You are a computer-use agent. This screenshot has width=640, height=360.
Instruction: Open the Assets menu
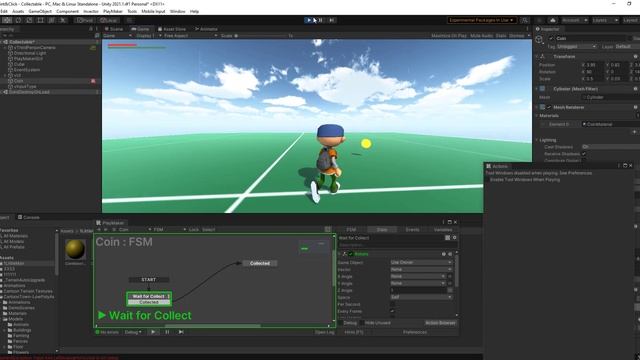18,11
